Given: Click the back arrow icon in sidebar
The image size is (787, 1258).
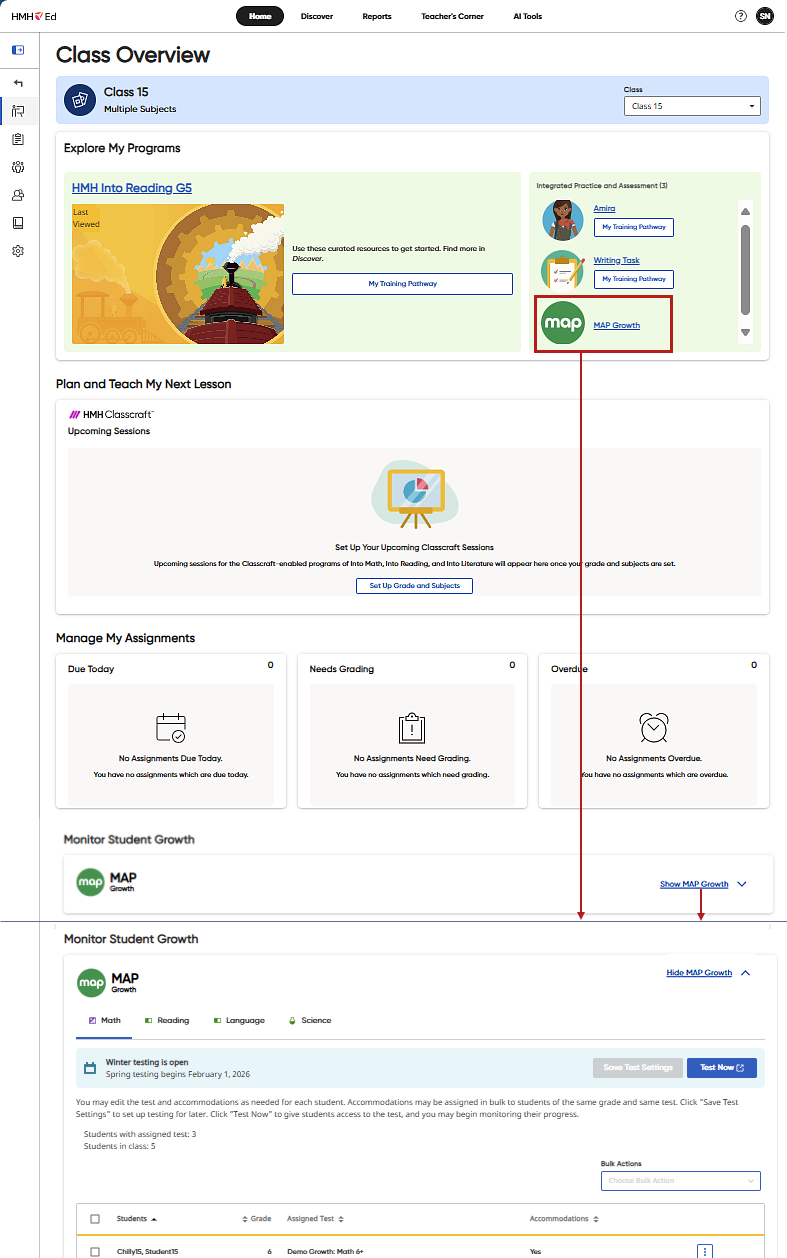Looking at the screenshot, I should point(18,82).
